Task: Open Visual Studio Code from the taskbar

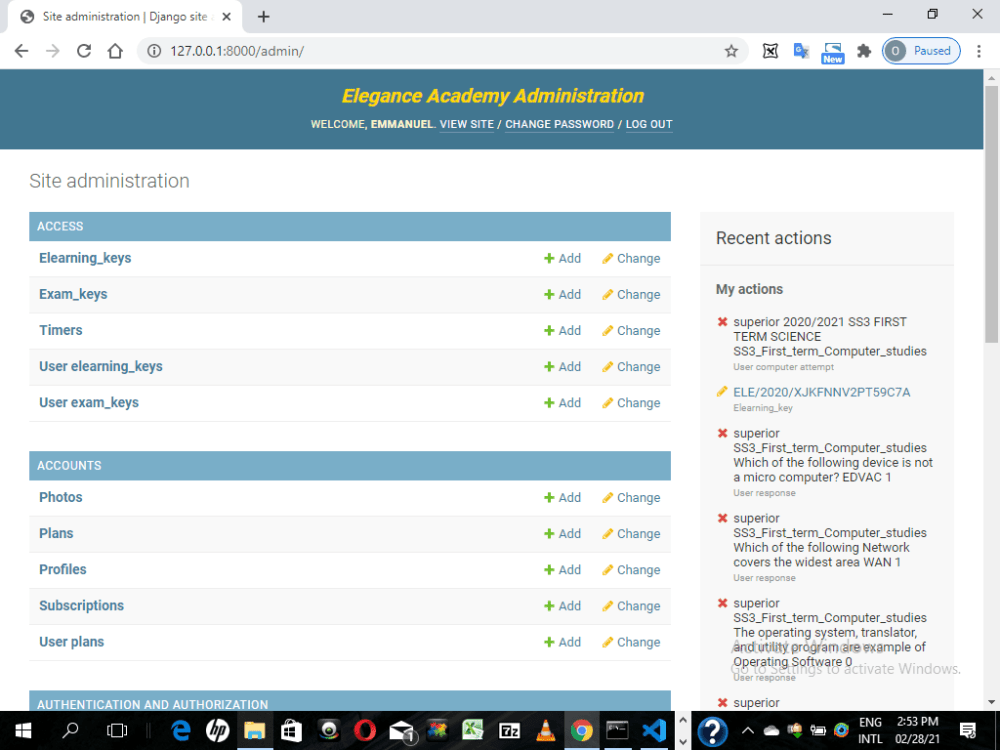Action: click(x=654, y=731)
